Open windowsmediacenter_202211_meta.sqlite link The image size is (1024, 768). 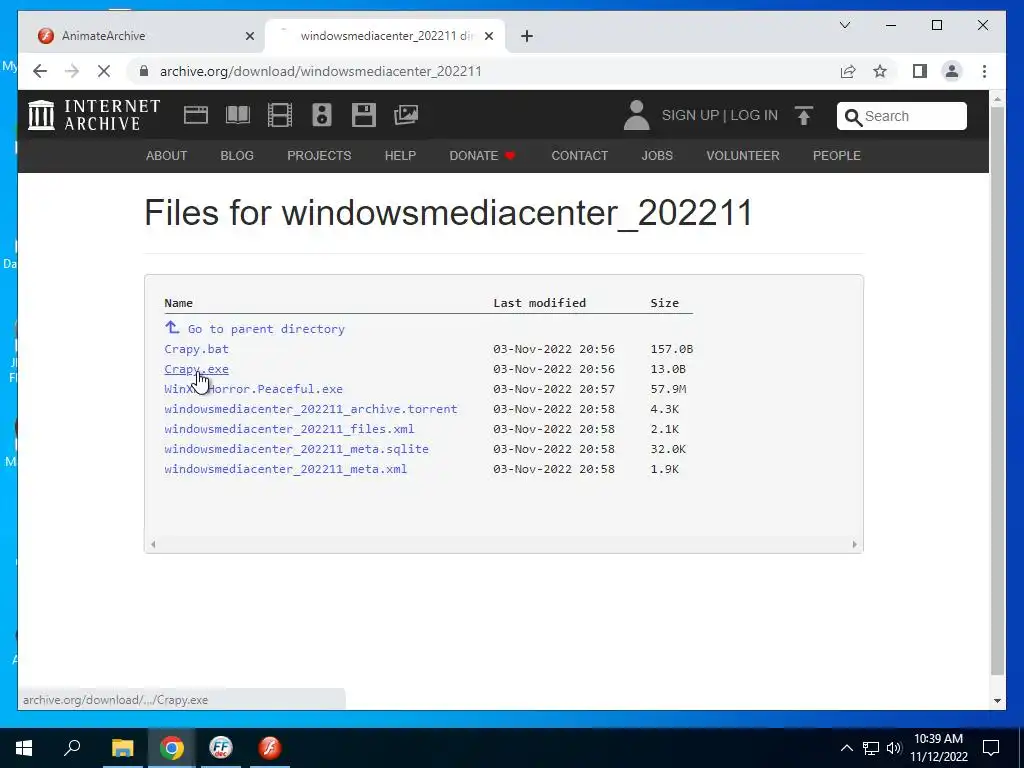pyautogui.click(x=296, y=449)
